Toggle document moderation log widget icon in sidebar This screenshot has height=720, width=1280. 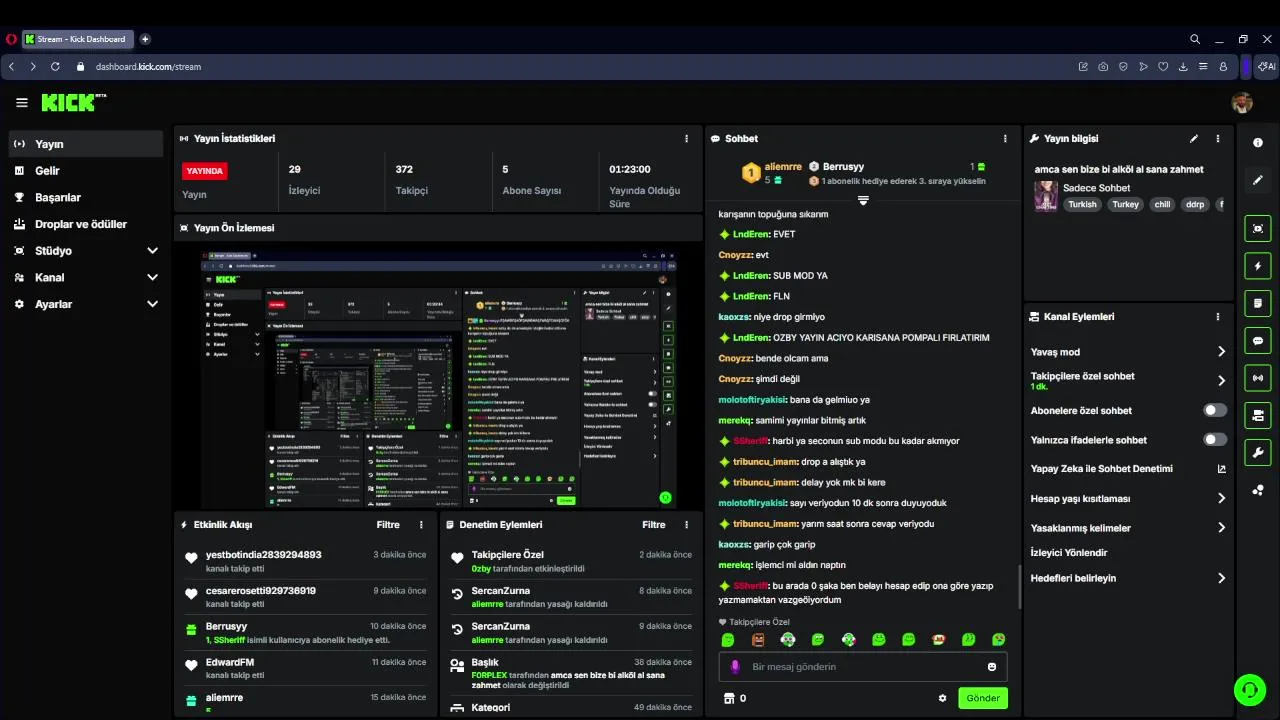pyautogui.click(x=1258, y=303)
